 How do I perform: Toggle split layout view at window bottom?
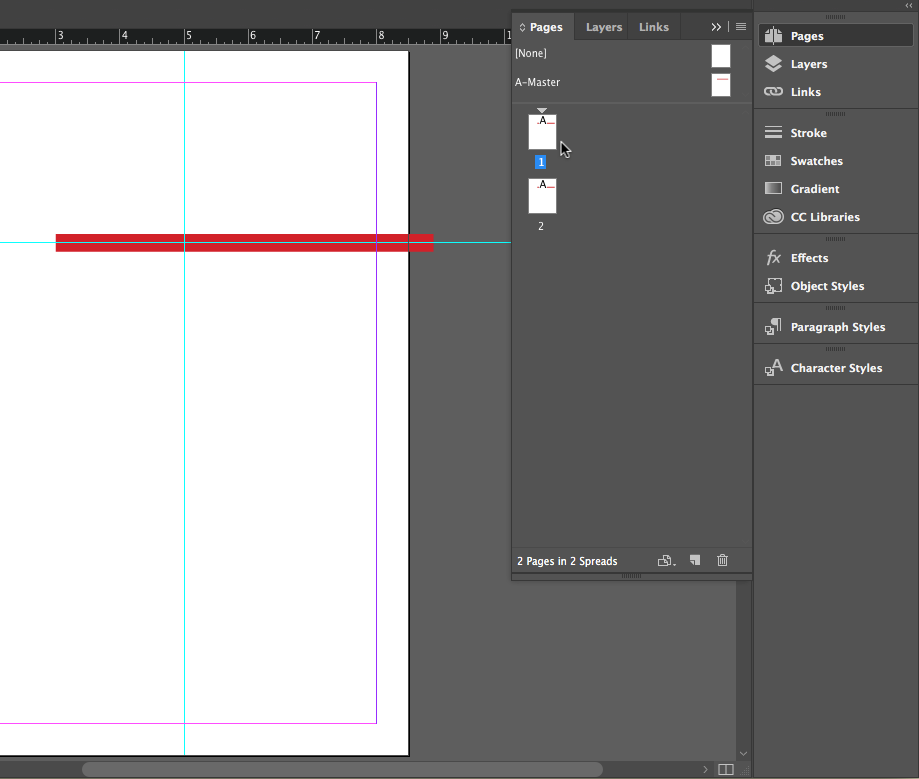coord(726,769)
